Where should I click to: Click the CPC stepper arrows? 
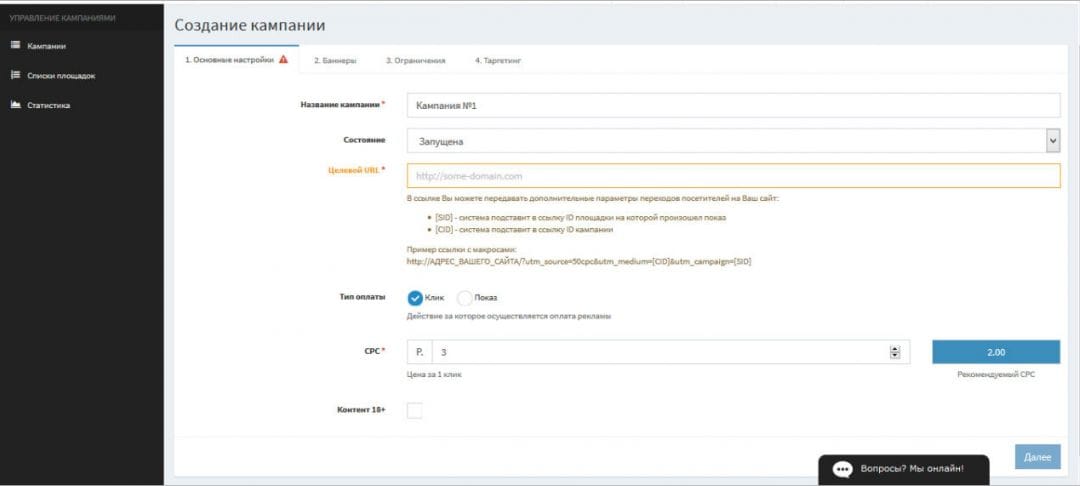[895, 352]
